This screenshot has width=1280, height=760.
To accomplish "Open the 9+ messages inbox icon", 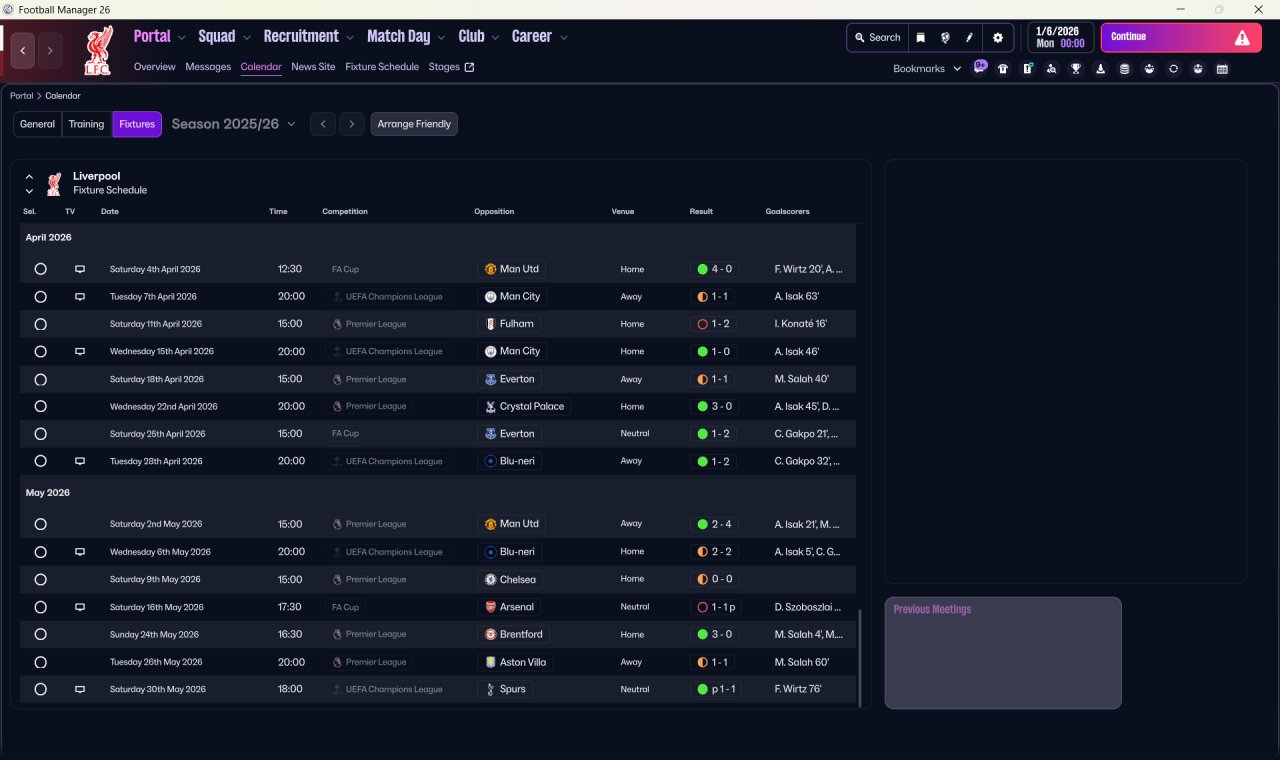I will click(x=980, y=67).
